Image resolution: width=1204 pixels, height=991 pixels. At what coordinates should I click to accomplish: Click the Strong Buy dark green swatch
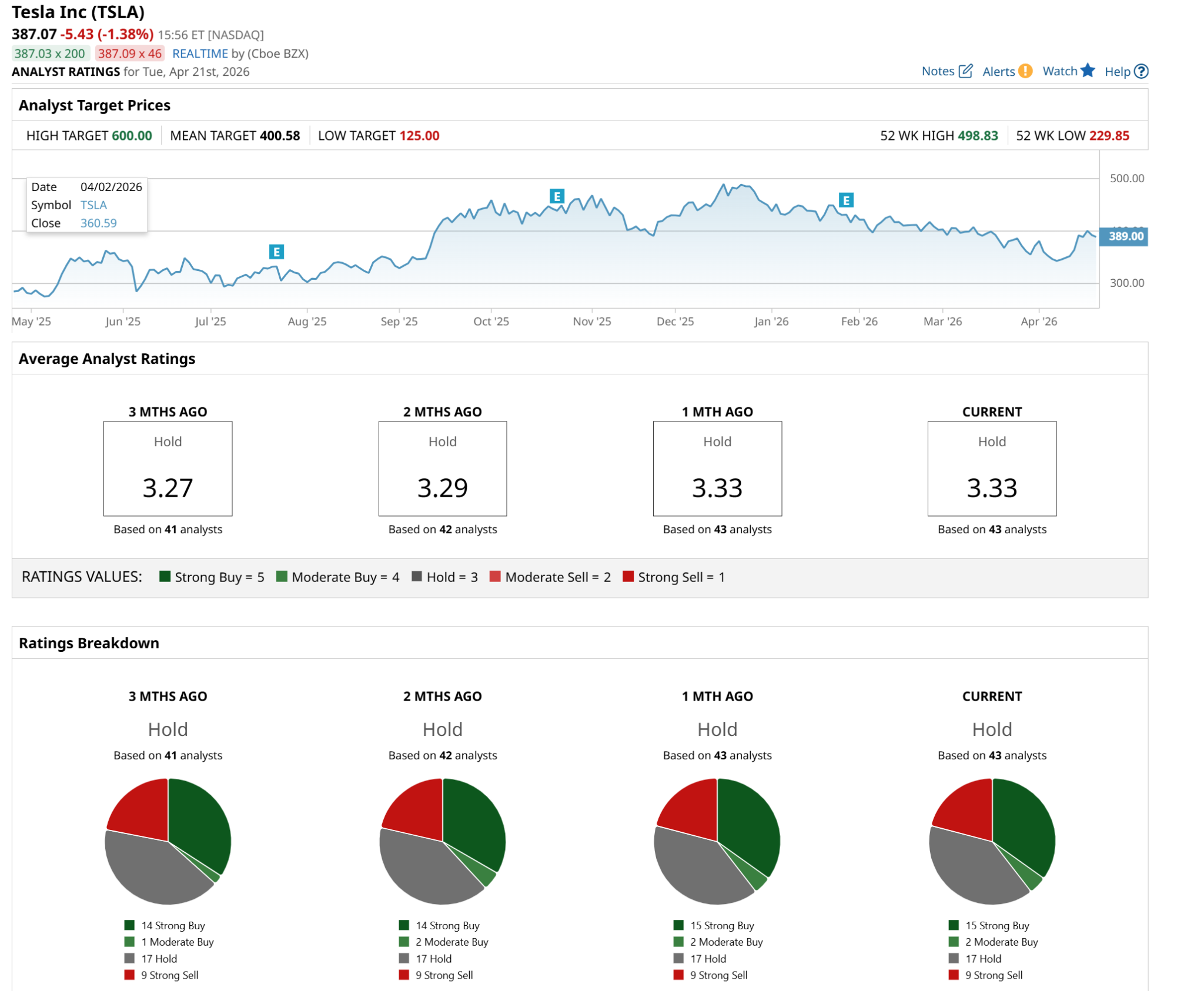[x=165, y=577]
